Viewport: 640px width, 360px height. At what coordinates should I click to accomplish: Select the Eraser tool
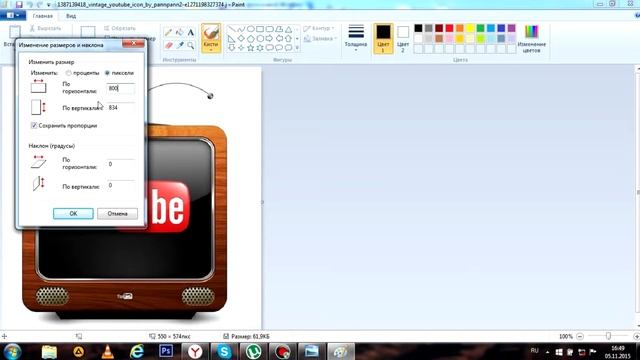tap(168, 45)
